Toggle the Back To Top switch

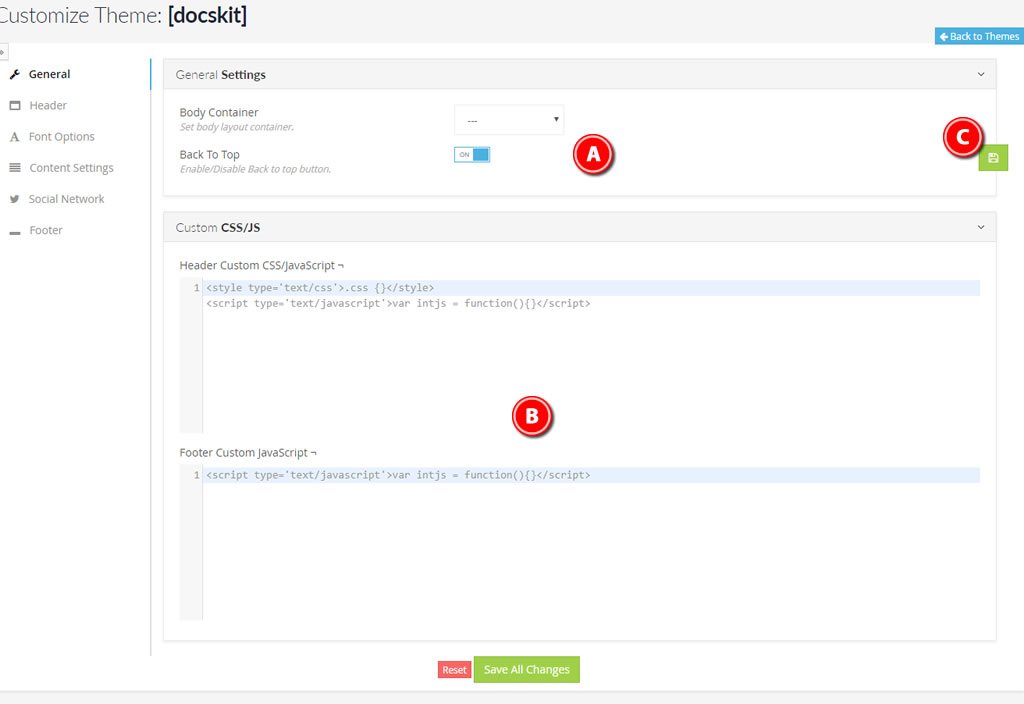pos(472,155)
